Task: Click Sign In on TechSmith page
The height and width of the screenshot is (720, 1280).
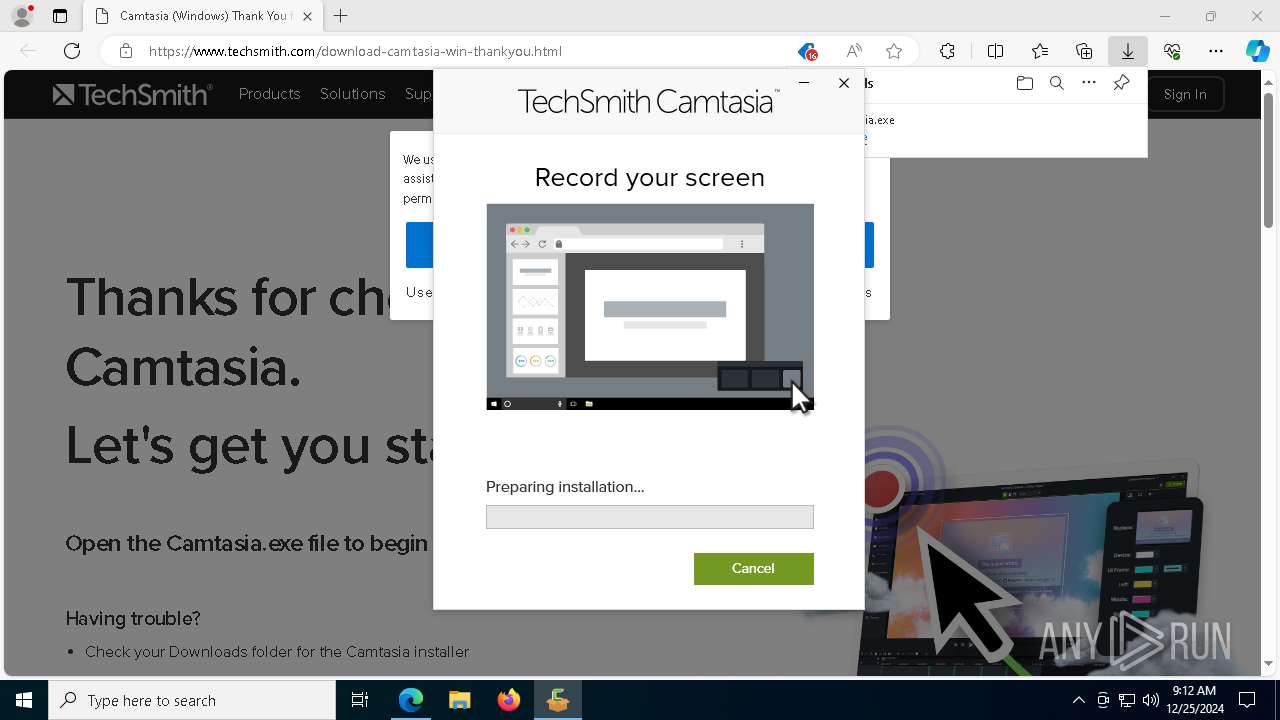Action: pos(1185,94)
